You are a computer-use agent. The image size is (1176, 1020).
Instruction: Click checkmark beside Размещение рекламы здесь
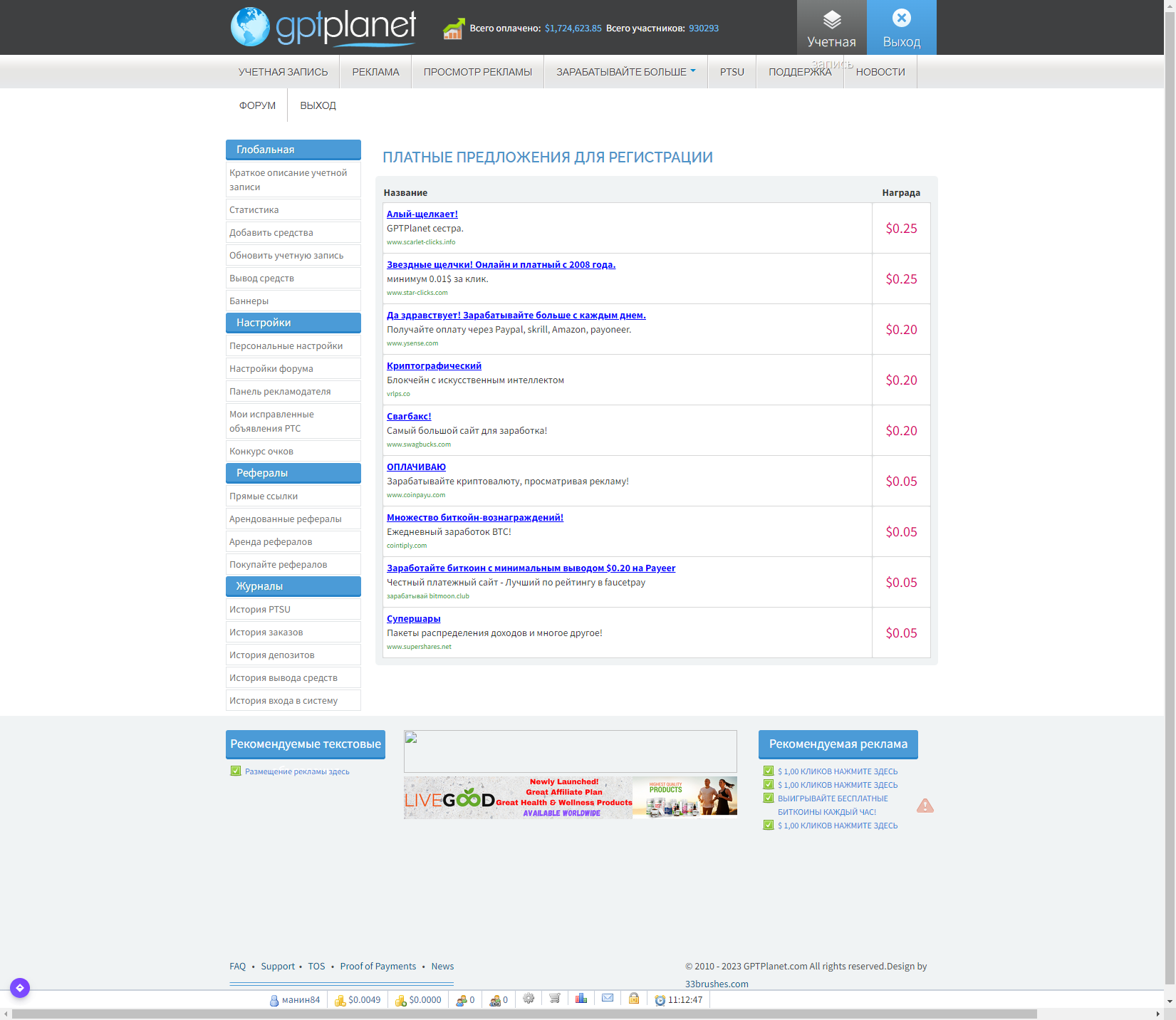(236, 771)
